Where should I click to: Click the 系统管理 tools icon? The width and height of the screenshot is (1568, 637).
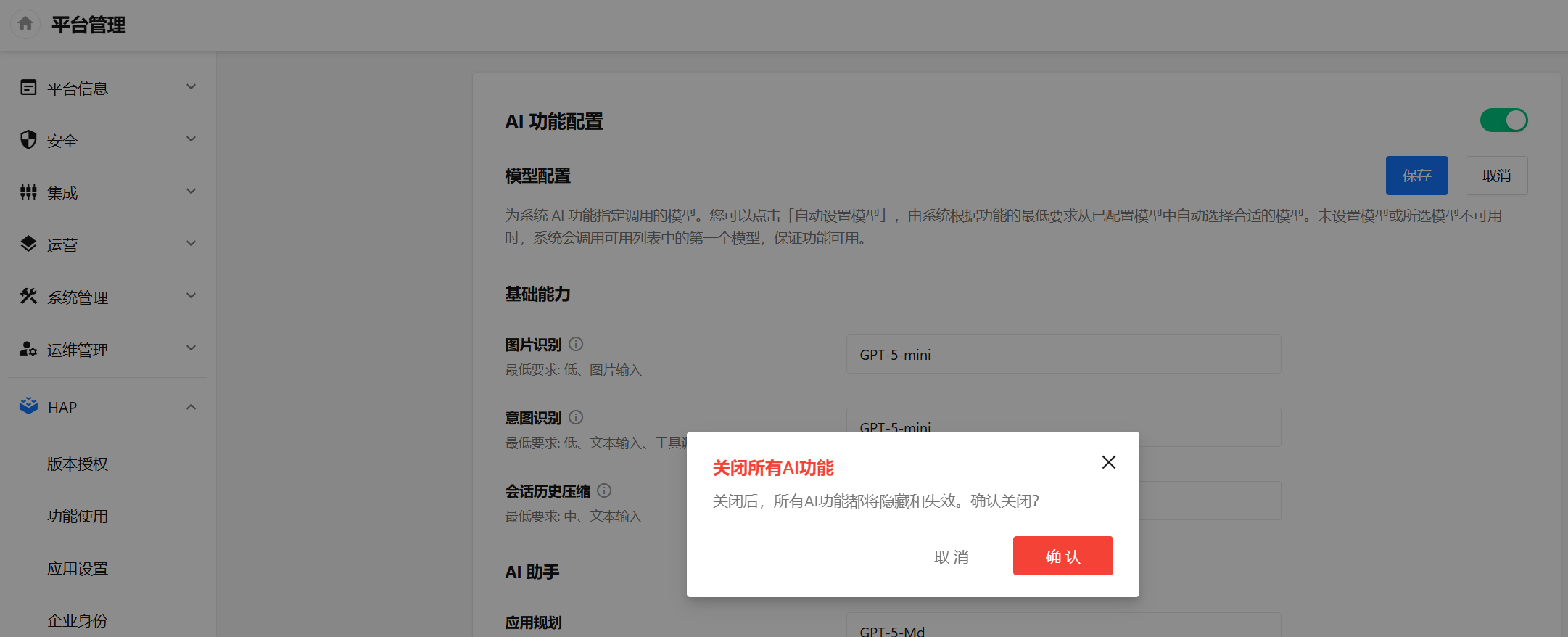[x=28, y=296]
